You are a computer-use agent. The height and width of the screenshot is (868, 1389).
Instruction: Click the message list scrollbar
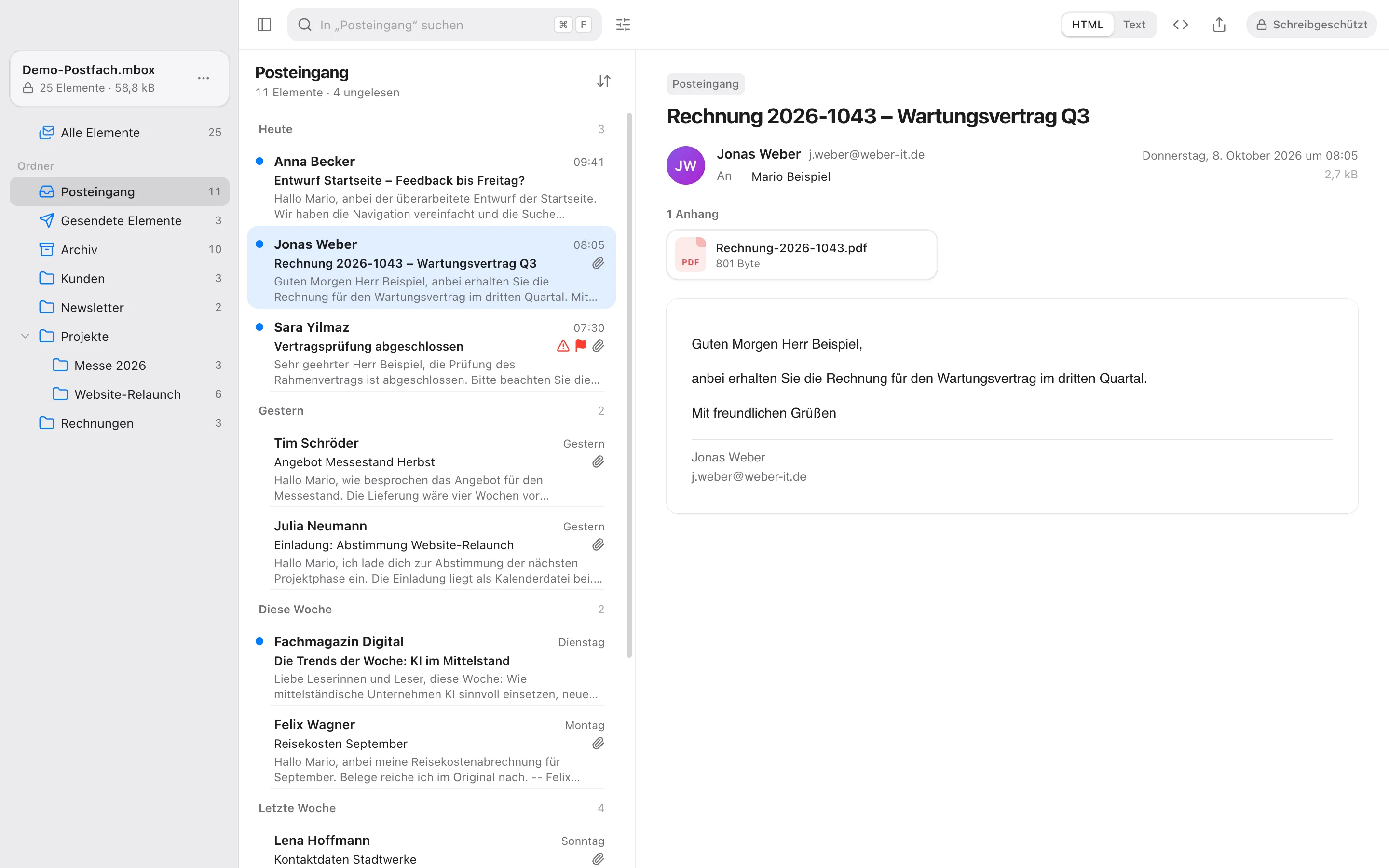[x=629, y=385]
